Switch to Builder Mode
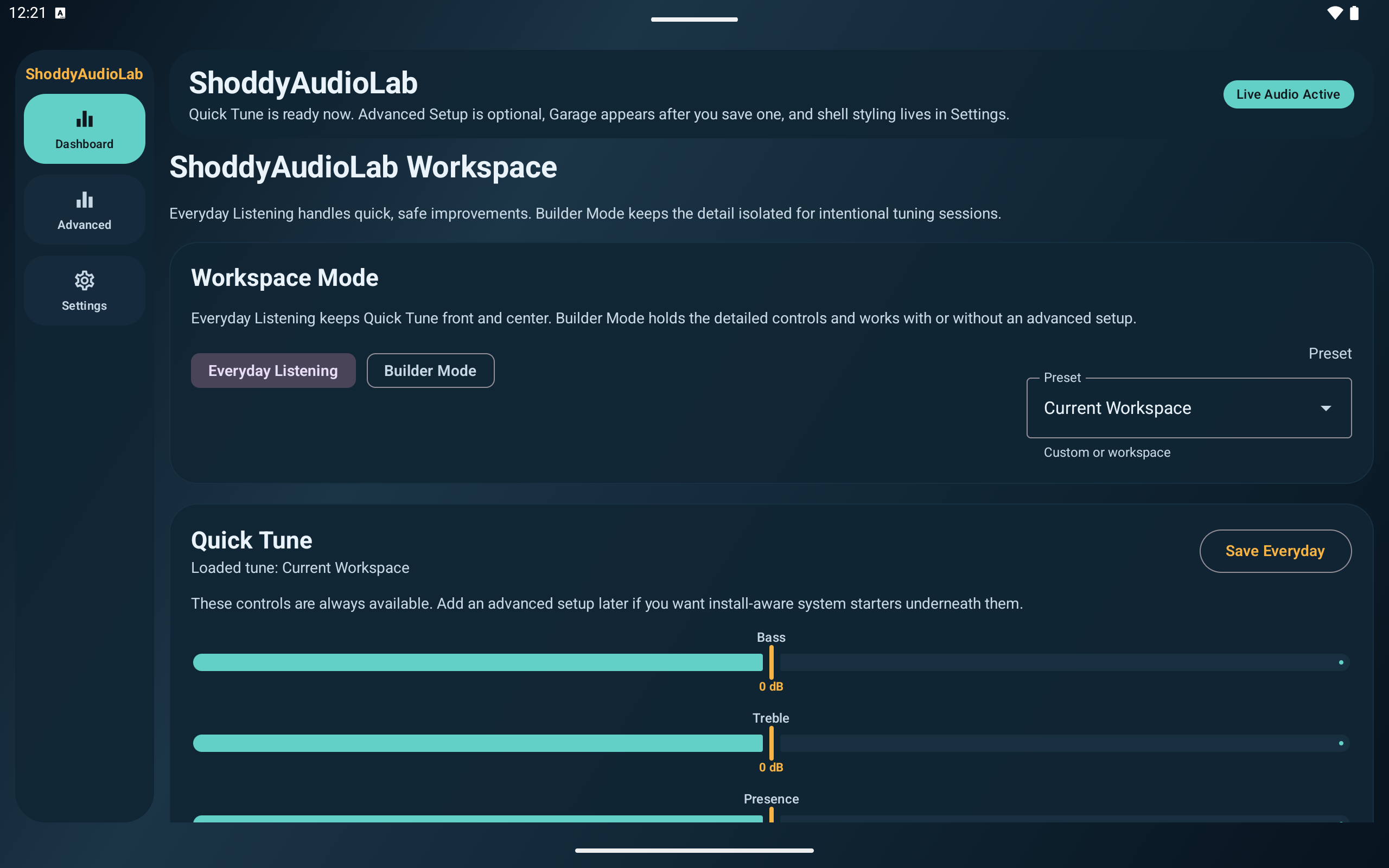1389x868 pixels. 430,371
